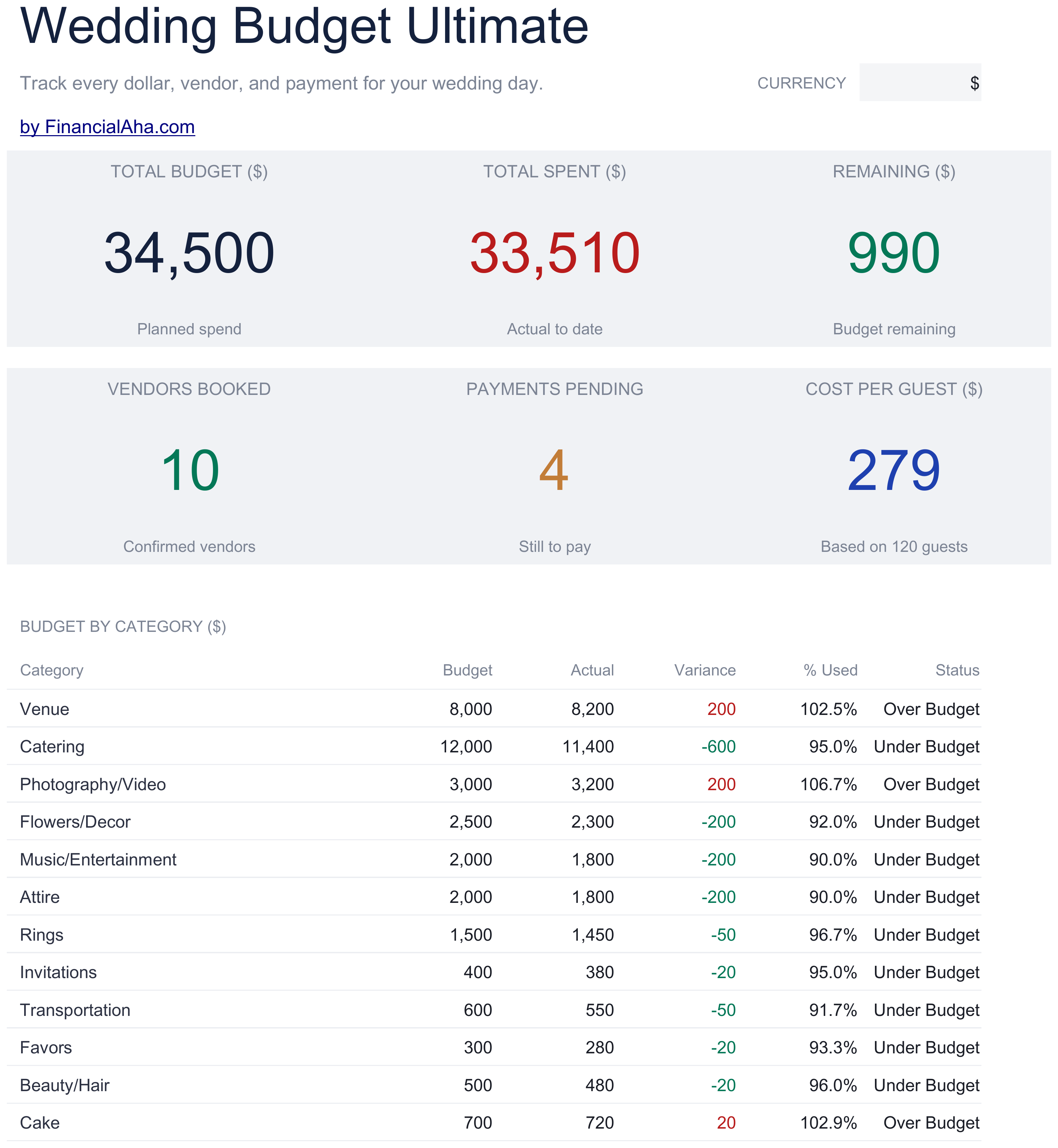Viewport: 1058px width, 1148px height.
Task: Select the Beauty/Hair actual value 480
Action: [x=599, y=1085]
